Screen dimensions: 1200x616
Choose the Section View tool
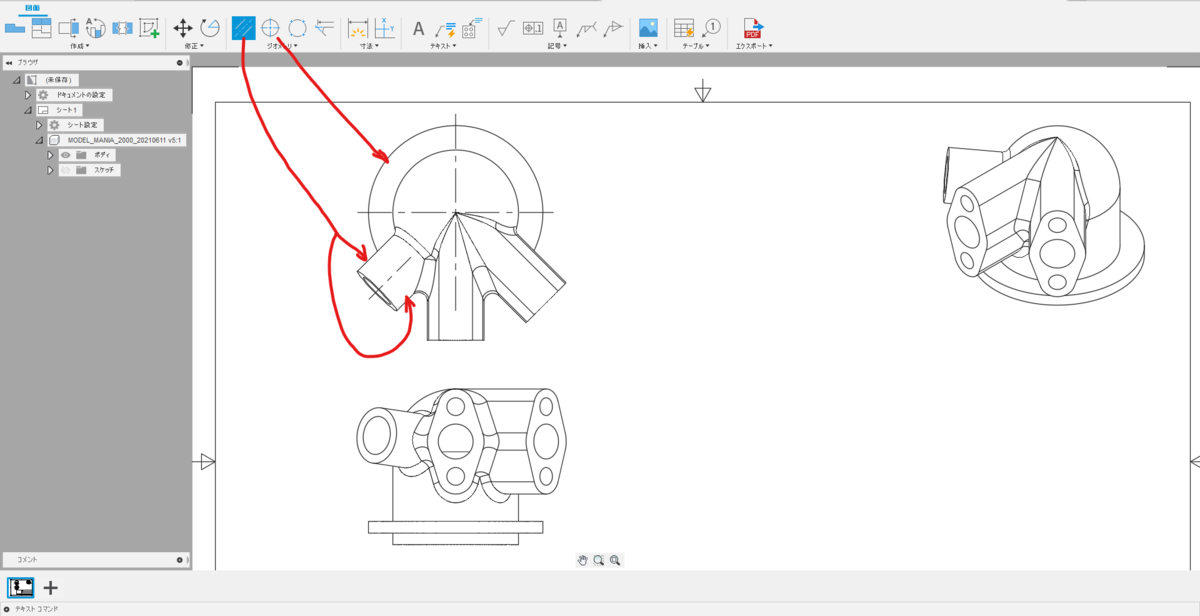(68, 27)
